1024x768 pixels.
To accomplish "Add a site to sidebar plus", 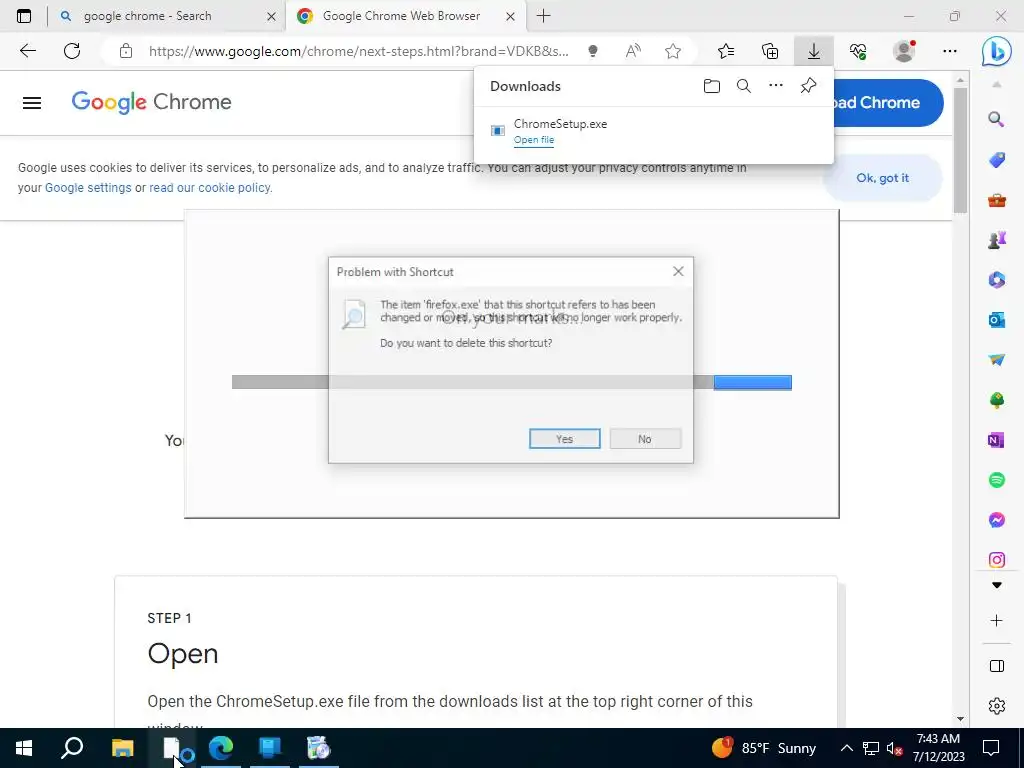I will coord(997,620).
